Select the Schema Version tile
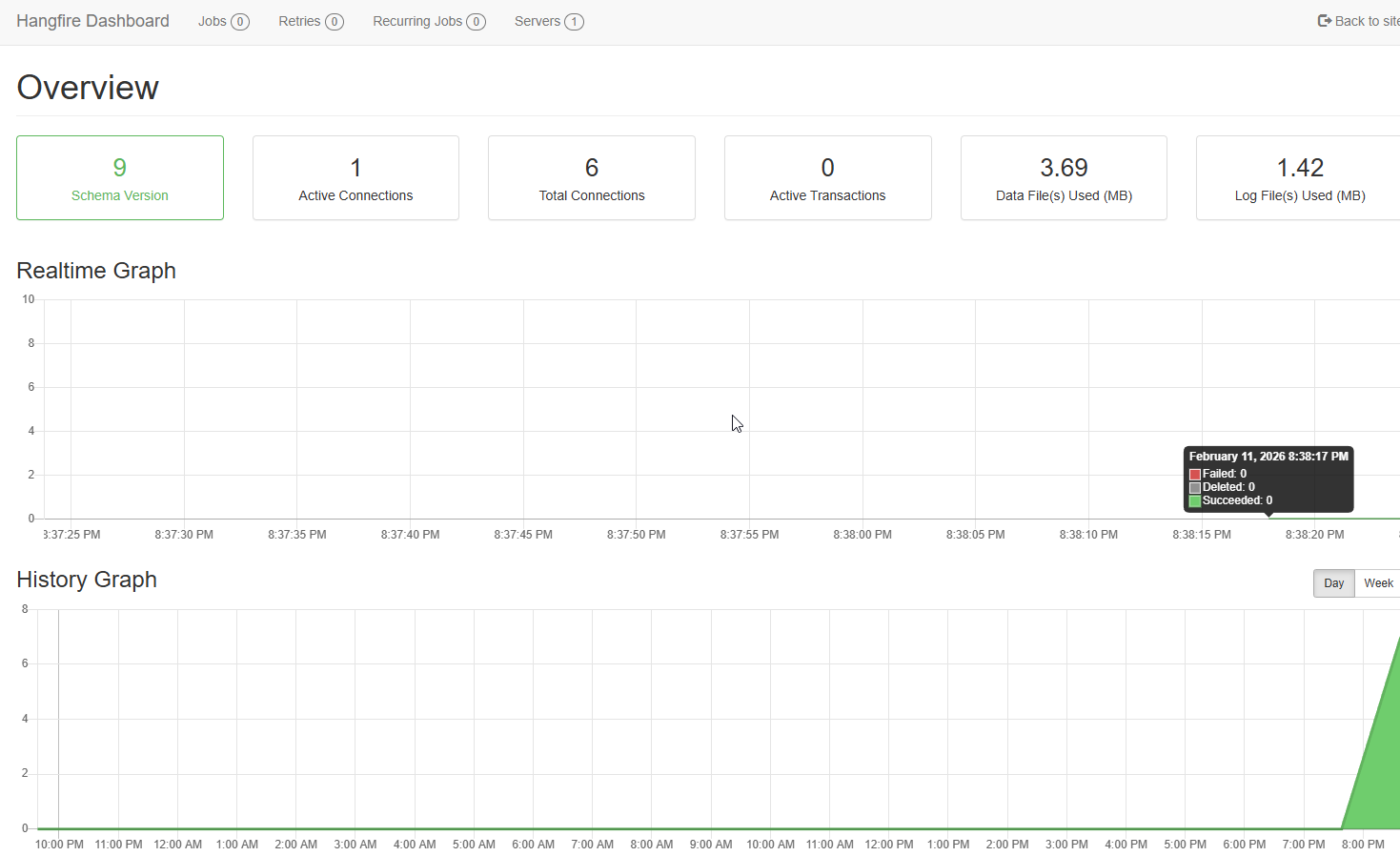1400x856 pixels. (119, 177)
